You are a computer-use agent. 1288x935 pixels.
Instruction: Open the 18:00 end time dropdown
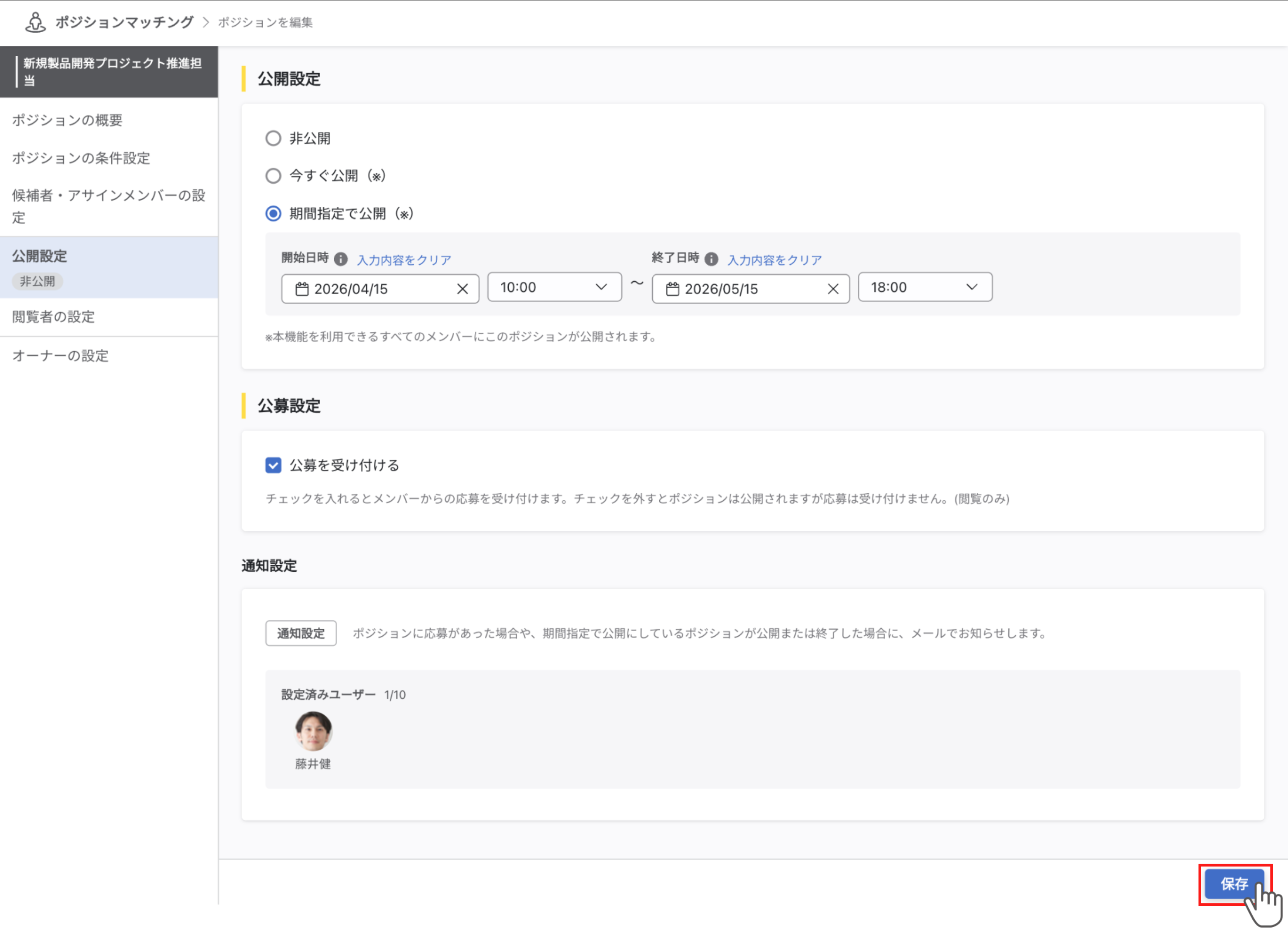[x=925, y=287]
